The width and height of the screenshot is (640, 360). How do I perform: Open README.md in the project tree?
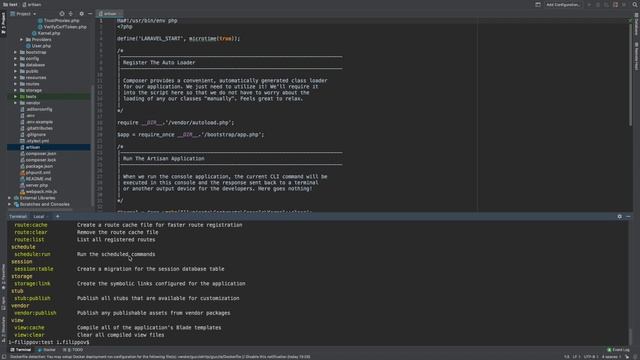tap(36, 179)
